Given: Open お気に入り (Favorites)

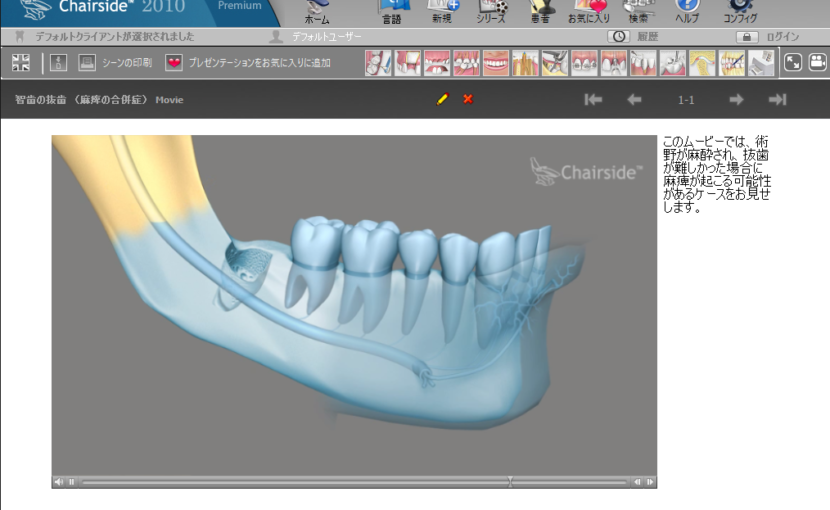Looking at the screenshot, I should pyautogui.click(x=589, y=12).
